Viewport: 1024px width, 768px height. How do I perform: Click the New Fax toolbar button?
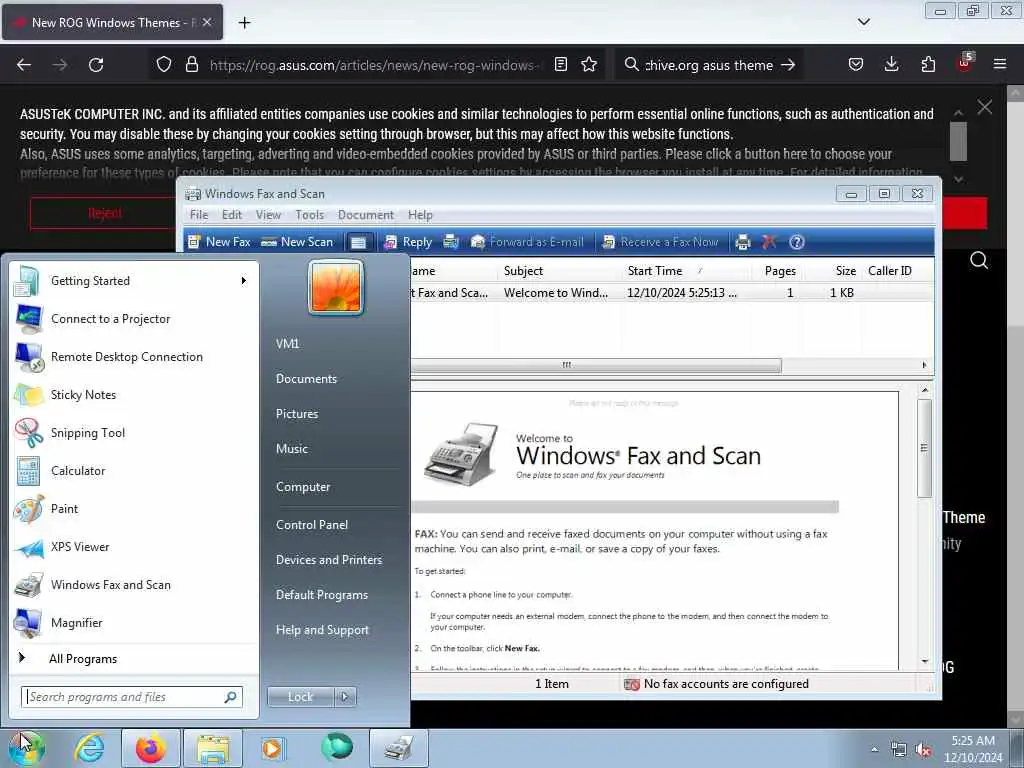[219, 242]
